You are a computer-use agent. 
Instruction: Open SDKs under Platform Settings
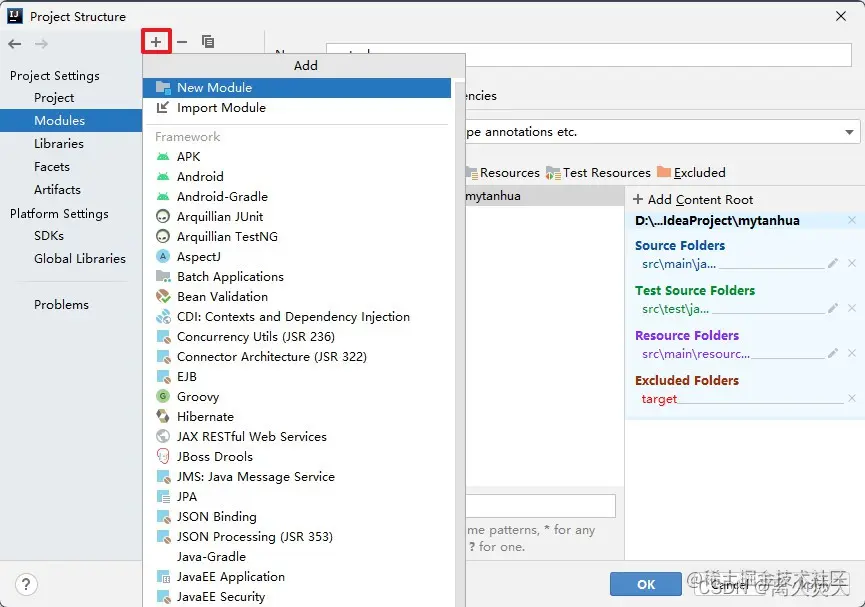click(x=49, y=236)
